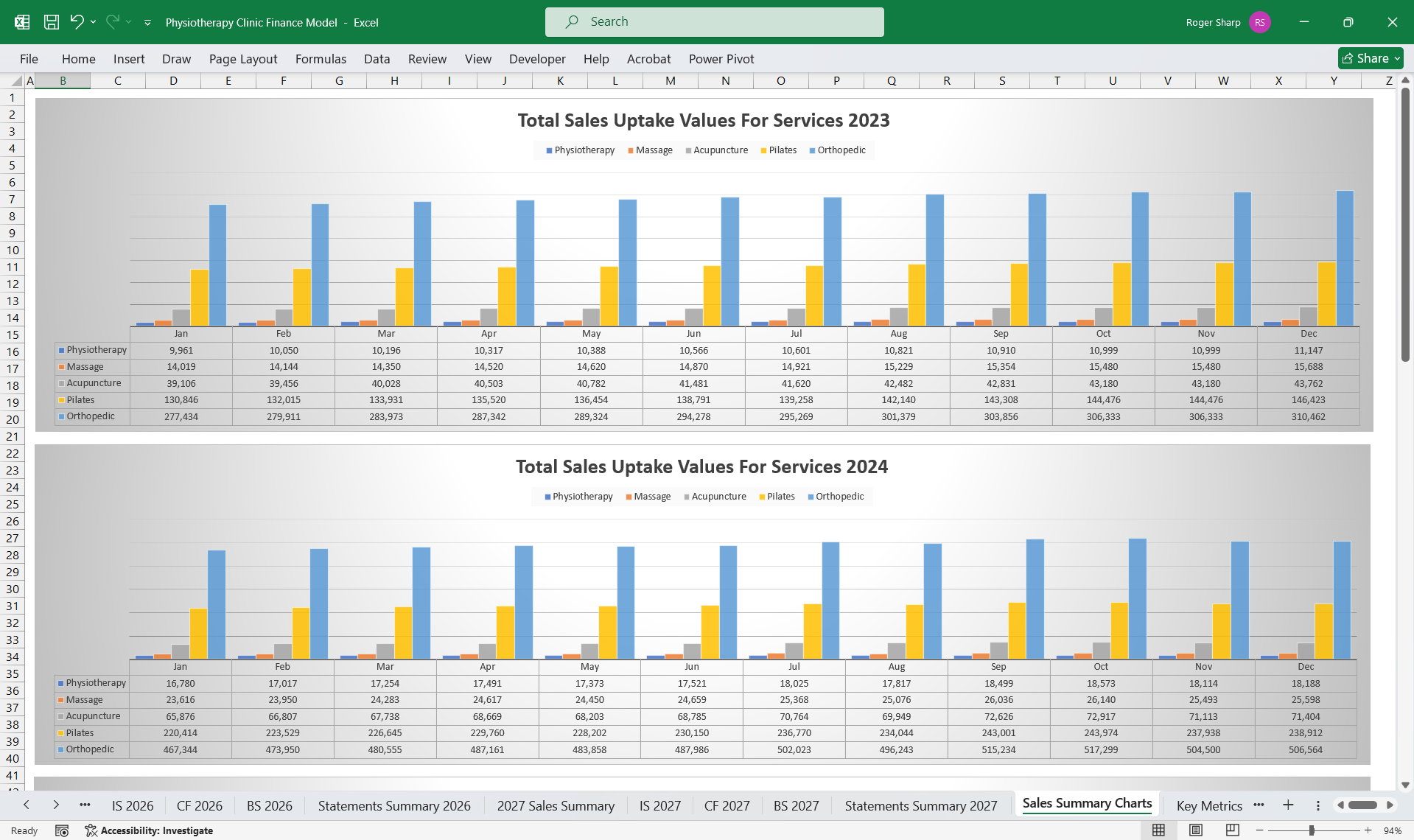Click the Macro recording status bar icon
Viewport: 1414px width, 840px height.
[x=62, y=830]
